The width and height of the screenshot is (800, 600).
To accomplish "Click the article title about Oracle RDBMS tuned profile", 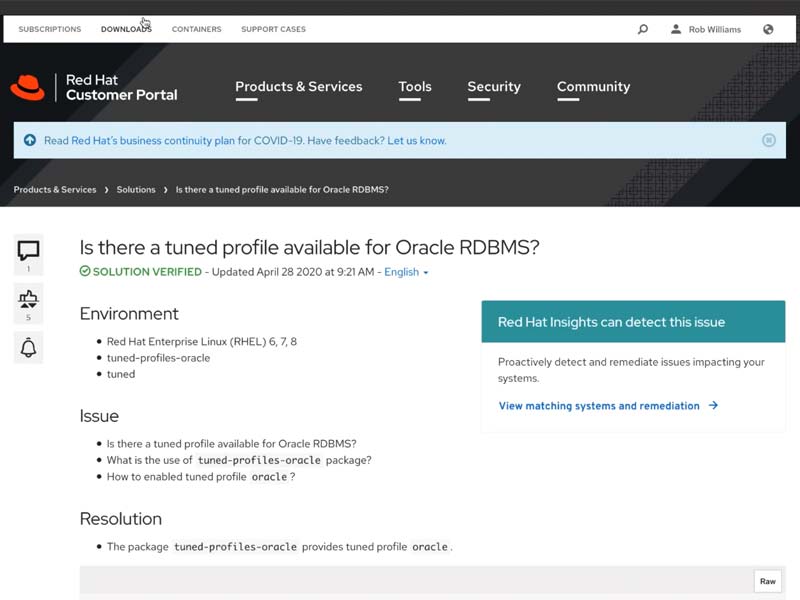I will pos(309,247).
